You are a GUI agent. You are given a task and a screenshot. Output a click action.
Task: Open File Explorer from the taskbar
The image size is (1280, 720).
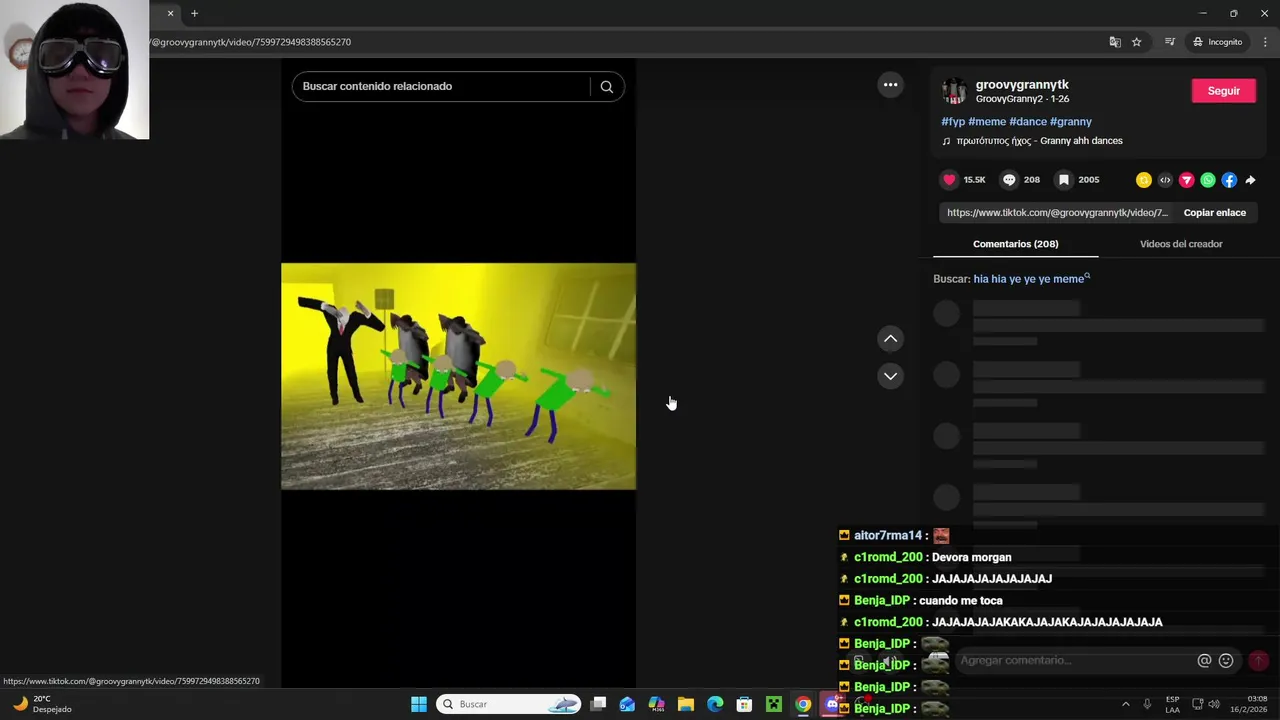[x=685, y=704]
